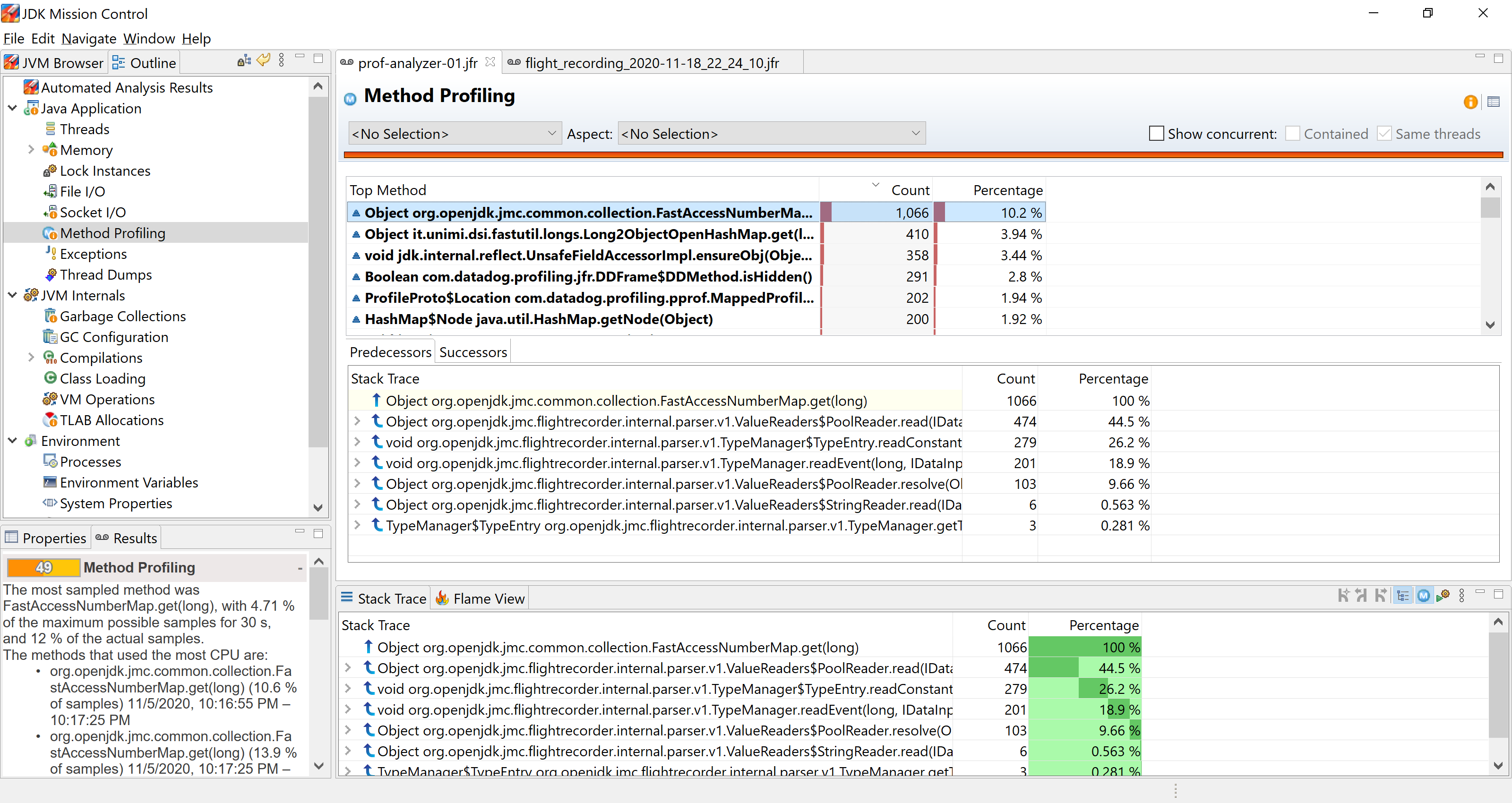The height and width of the screenshot is (803, 1512).
Task: Open the Stack Trace view menu (three dots)
Action: click(x=1461, y=596)
